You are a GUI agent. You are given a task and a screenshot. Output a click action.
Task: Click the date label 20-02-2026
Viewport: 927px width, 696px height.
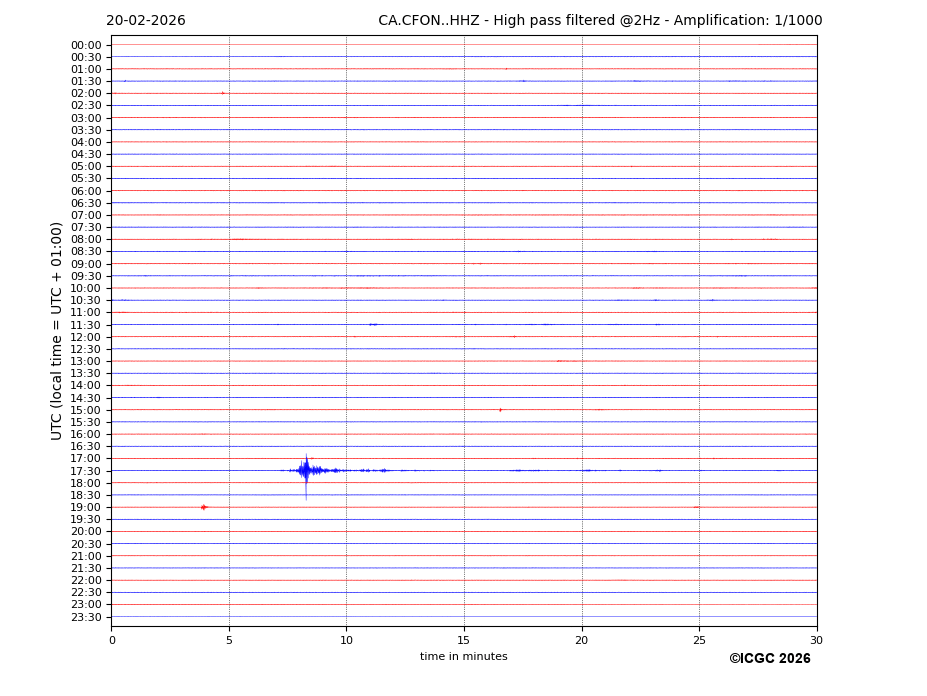pos(146,21)
